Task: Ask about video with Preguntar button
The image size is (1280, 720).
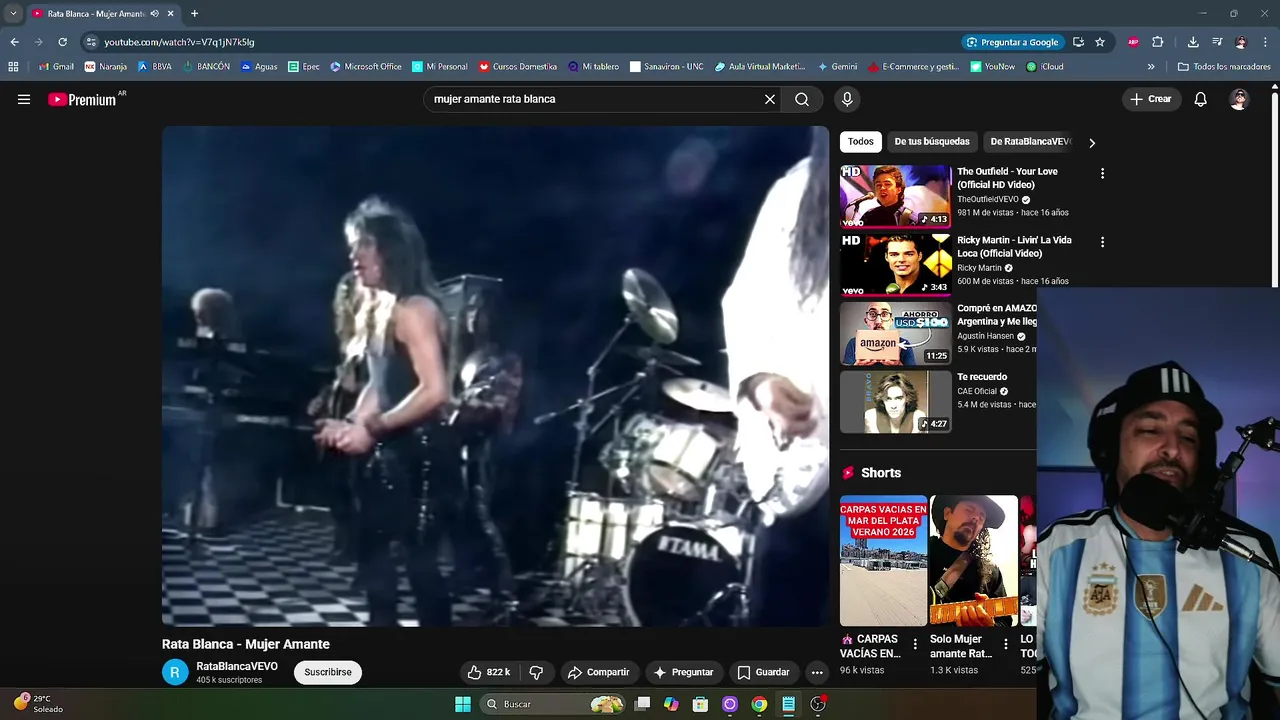Action: [683, 672]
